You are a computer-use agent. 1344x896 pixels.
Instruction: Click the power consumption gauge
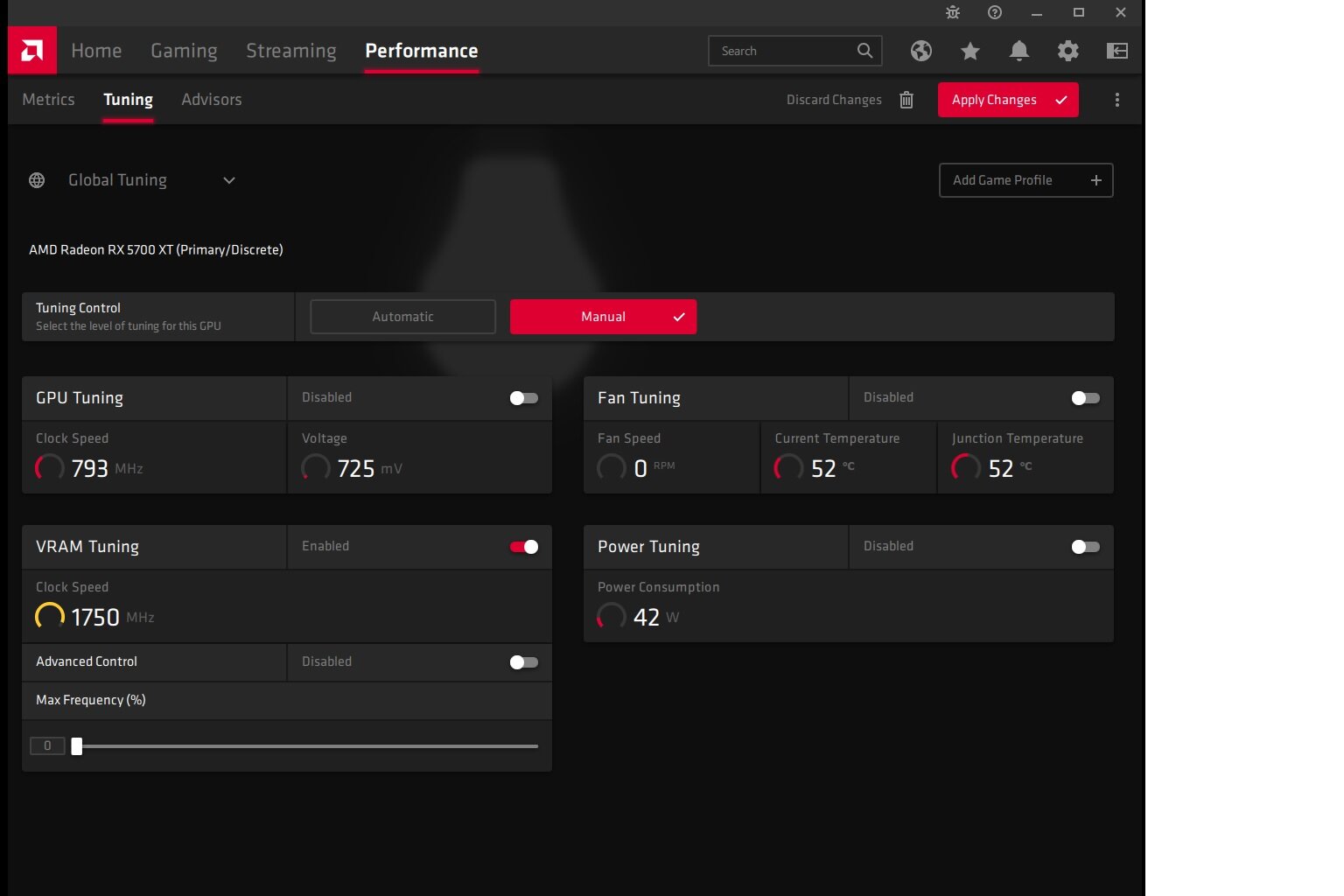tap(612, 617)
